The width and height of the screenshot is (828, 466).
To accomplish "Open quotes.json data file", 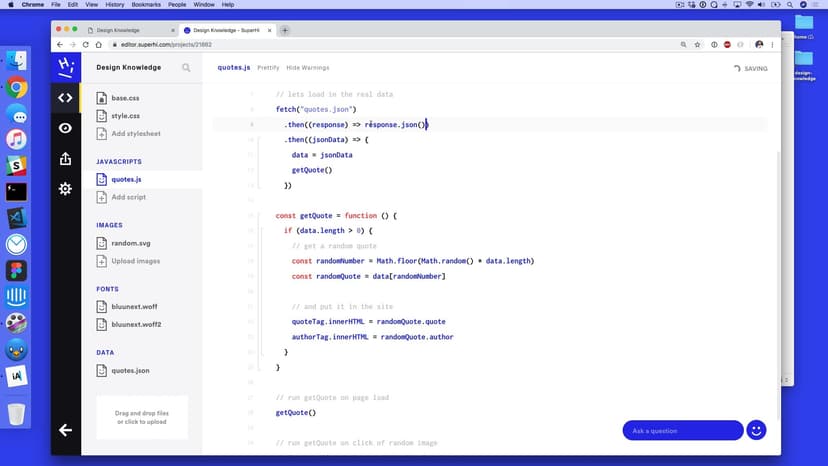I will pos(130,370).
